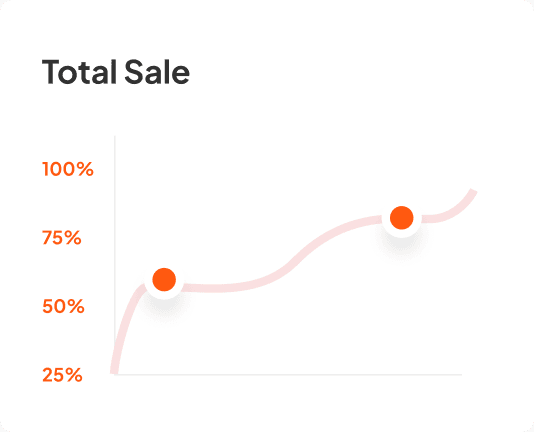This screenshot has width=534, height=432.
Task: Click the curve's starting tip near 25%
Action: coord(115,370)
